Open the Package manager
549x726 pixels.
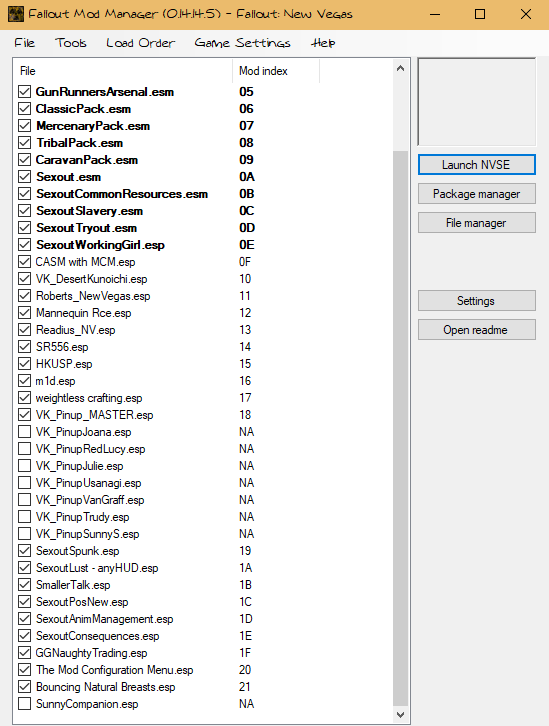[476, 194]
